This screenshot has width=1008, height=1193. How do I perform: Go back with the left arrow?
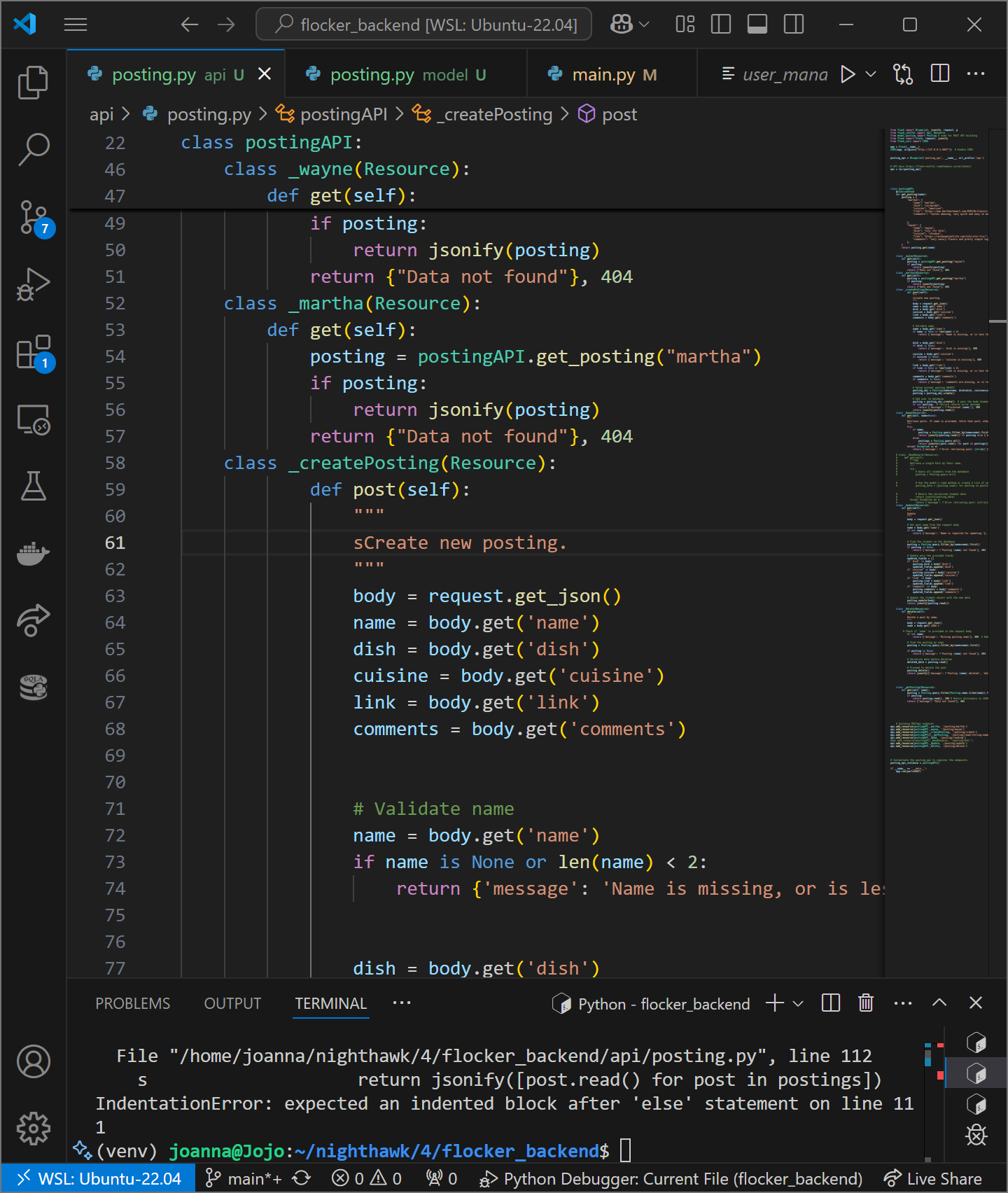click(189, 25)
